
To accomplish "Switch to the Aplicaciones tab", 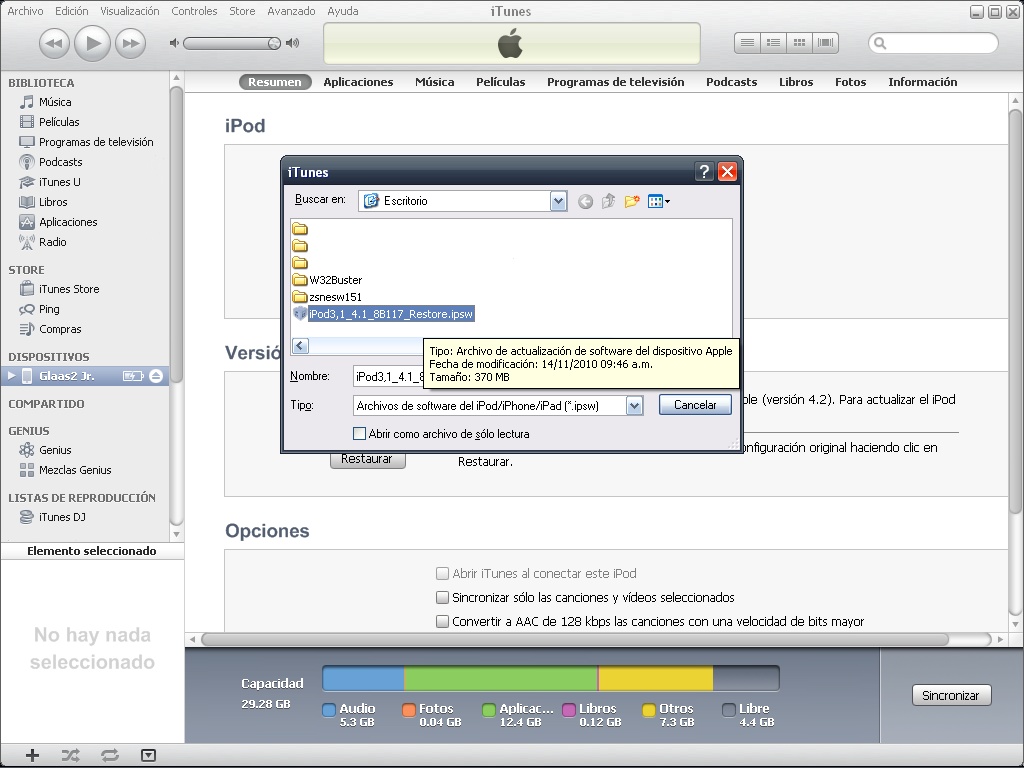I will click(x=358, y=82).
